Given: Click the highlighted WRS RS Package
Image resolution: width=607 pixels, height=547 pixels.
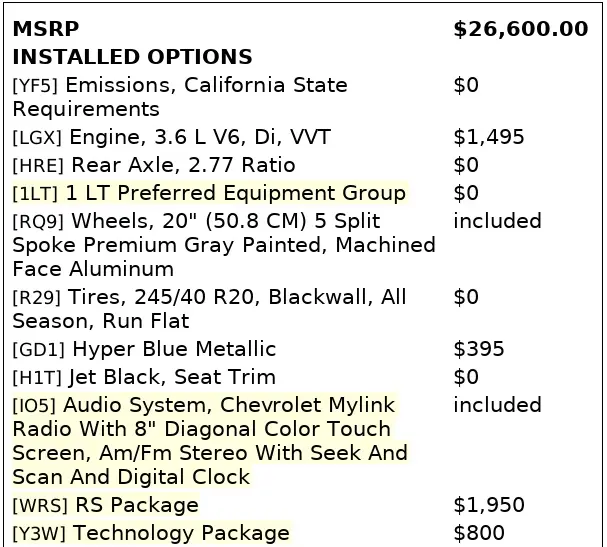Looking at the screenshot, I should point(105,505).
